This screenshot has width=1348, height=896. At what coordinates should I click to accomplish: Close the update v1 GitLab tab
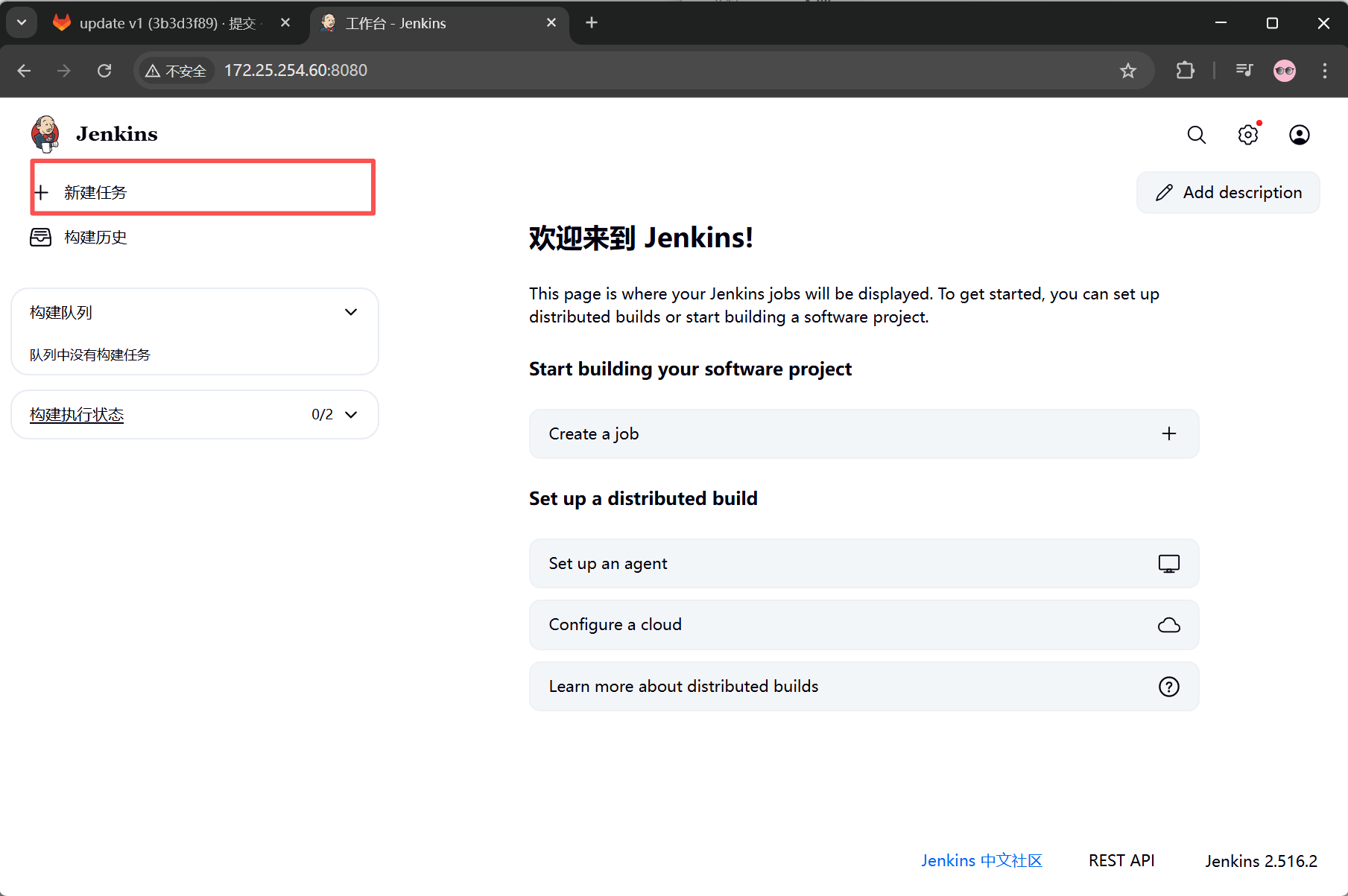pos(285,23)
